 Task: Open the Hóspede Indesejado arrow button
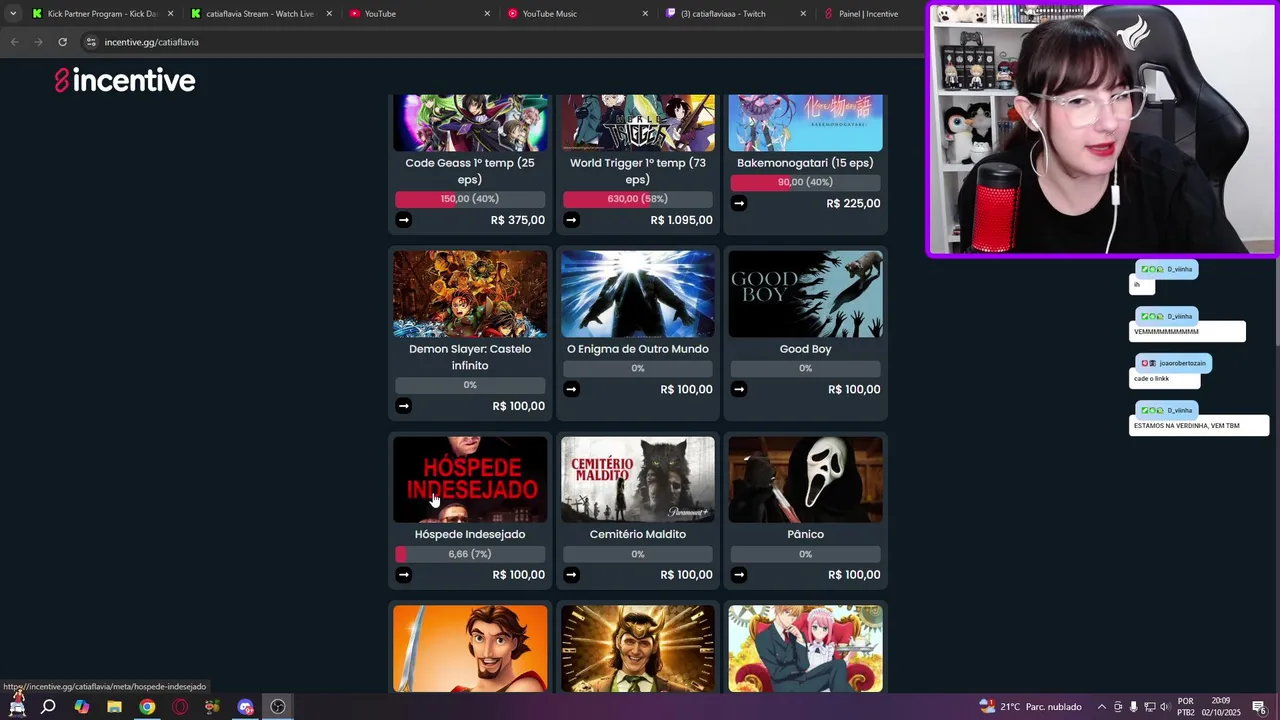point(403,575)
